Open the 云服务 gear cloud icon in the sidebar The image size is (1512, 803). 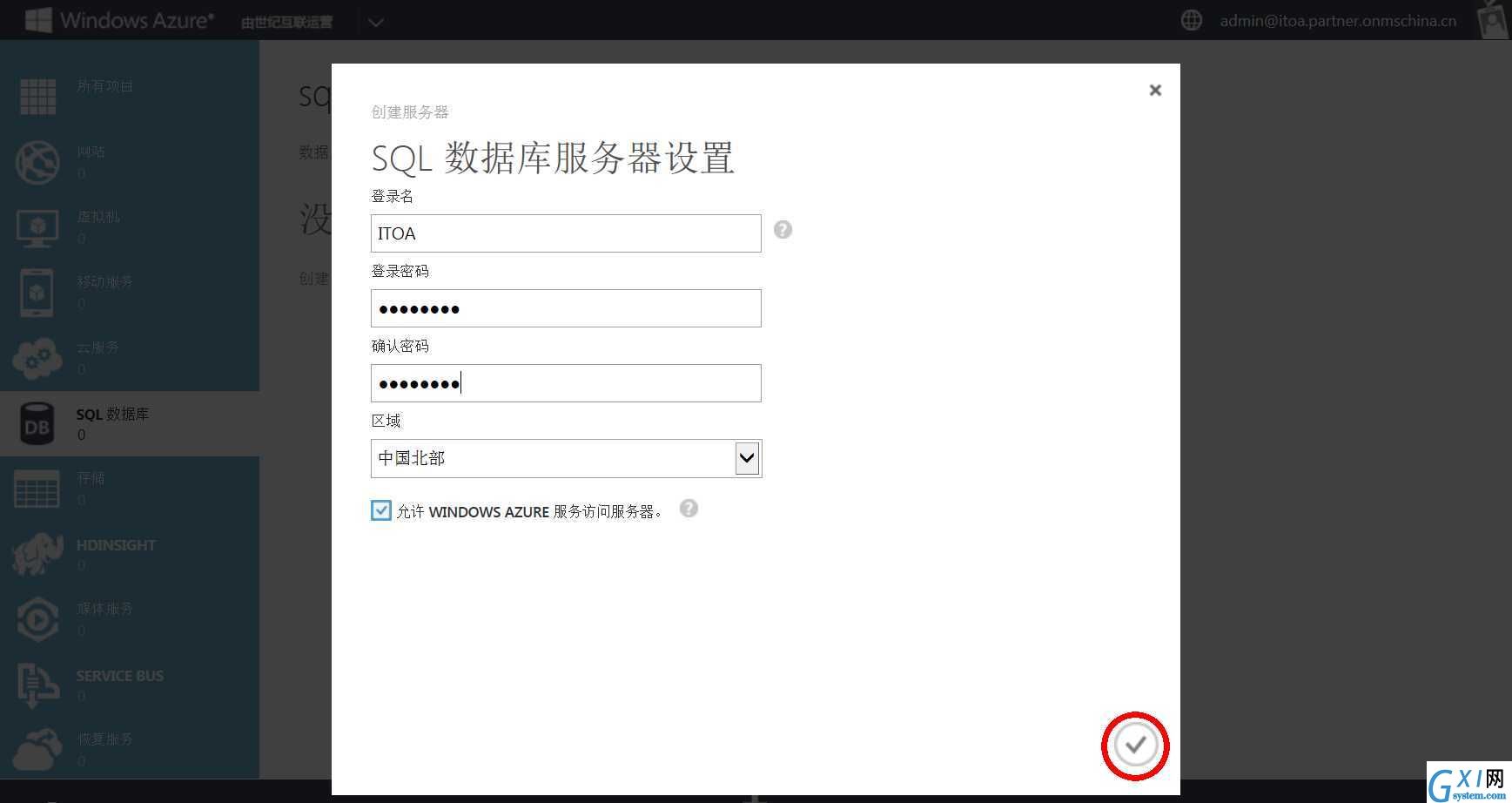click(x=37, y=359)
